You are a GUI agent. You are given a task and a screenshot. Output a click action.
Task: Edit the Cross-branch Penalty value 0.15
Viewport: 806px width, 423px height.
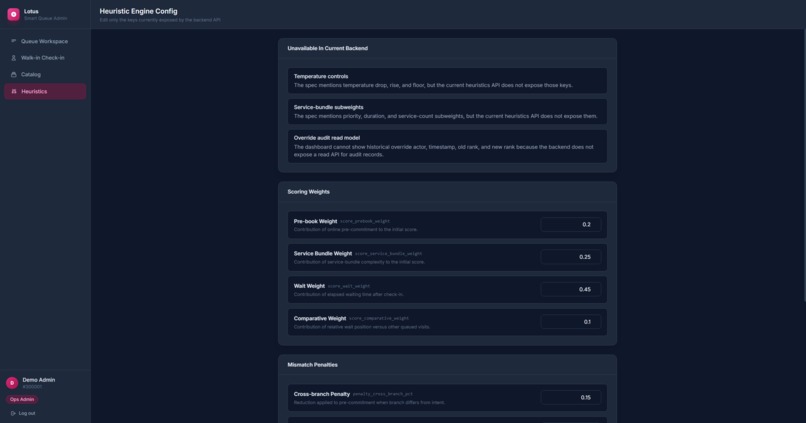point(571,397)
